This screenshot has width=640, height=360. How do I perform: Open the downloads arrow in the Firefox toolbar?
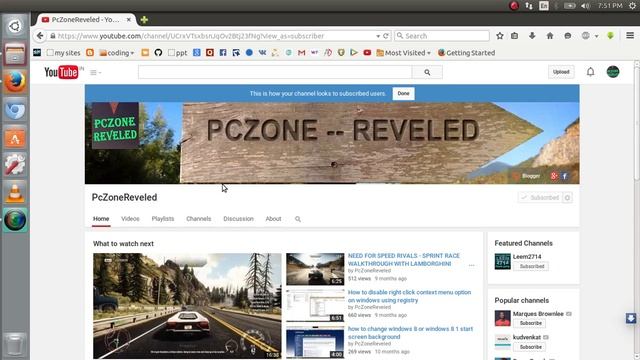click(532, 36)
